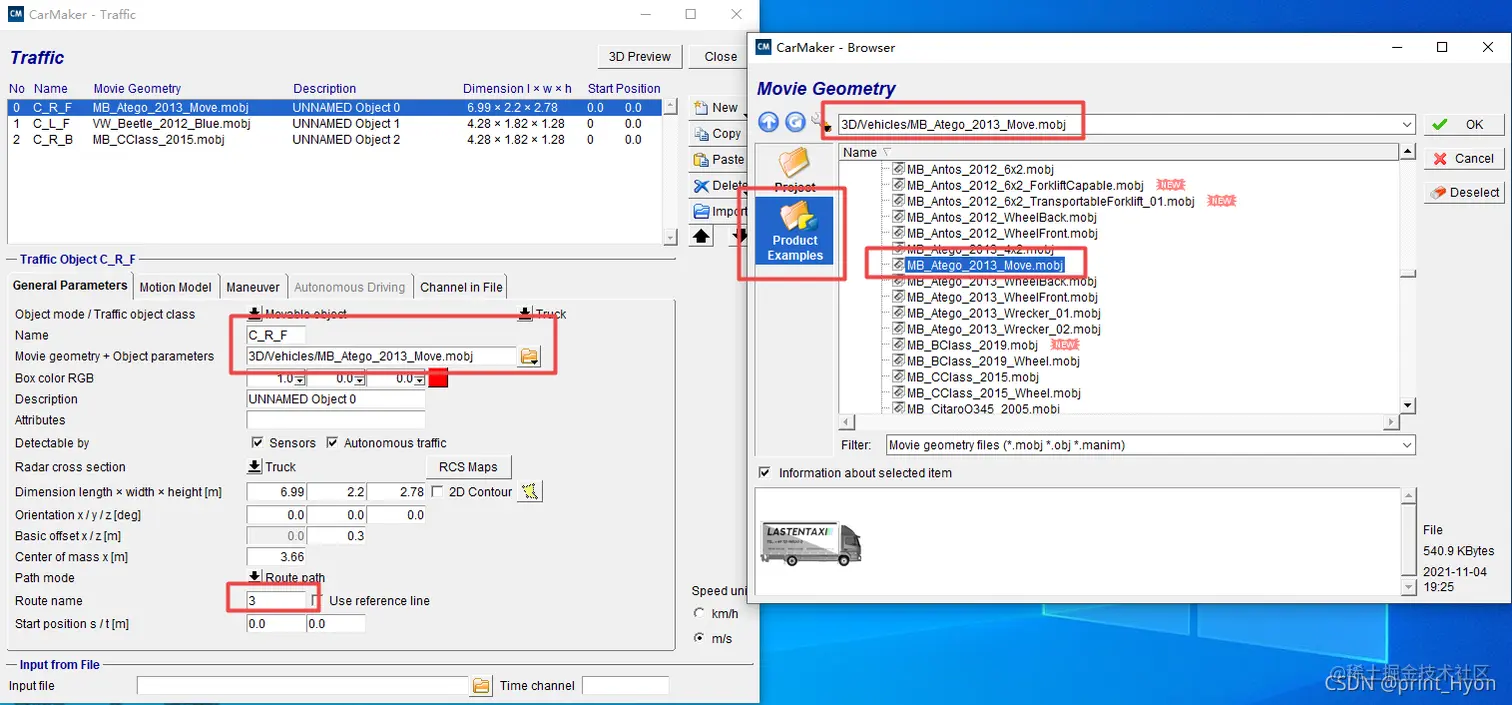Click OK button in Browser dialog
The height and width of the screenshot is (705, 1512).
[x=1464, y=125]
